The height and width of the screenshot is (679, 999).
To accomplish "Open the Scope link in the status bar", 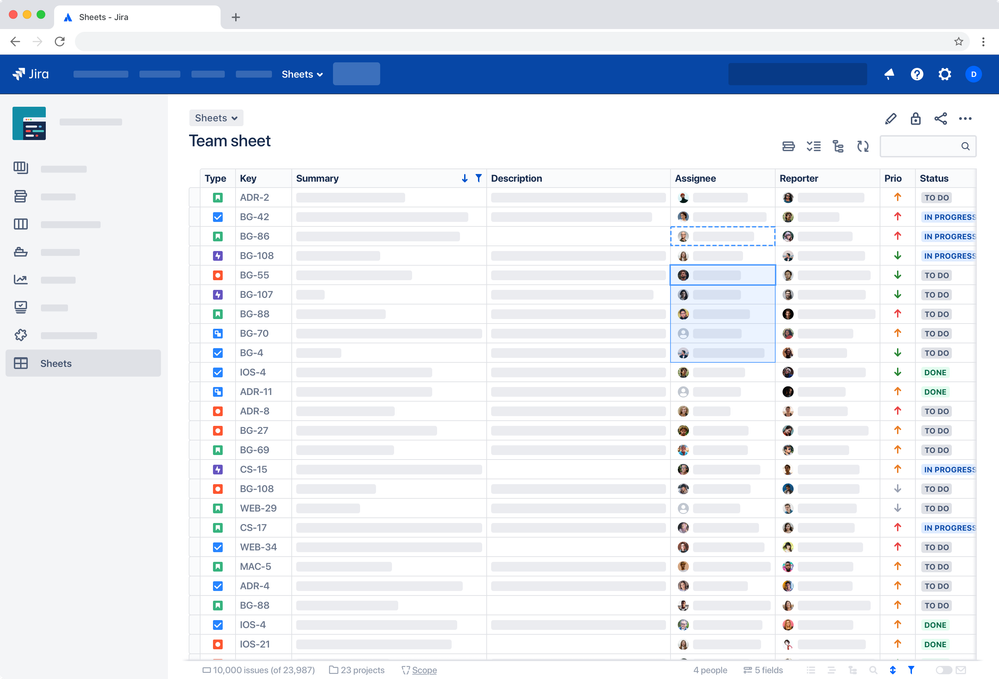I will tap(424, 670).
